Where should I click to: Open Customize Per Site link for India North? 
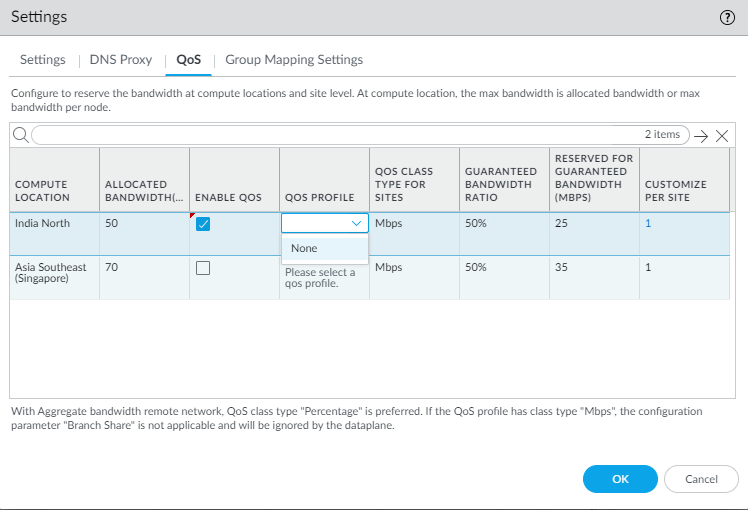(648, 224)
